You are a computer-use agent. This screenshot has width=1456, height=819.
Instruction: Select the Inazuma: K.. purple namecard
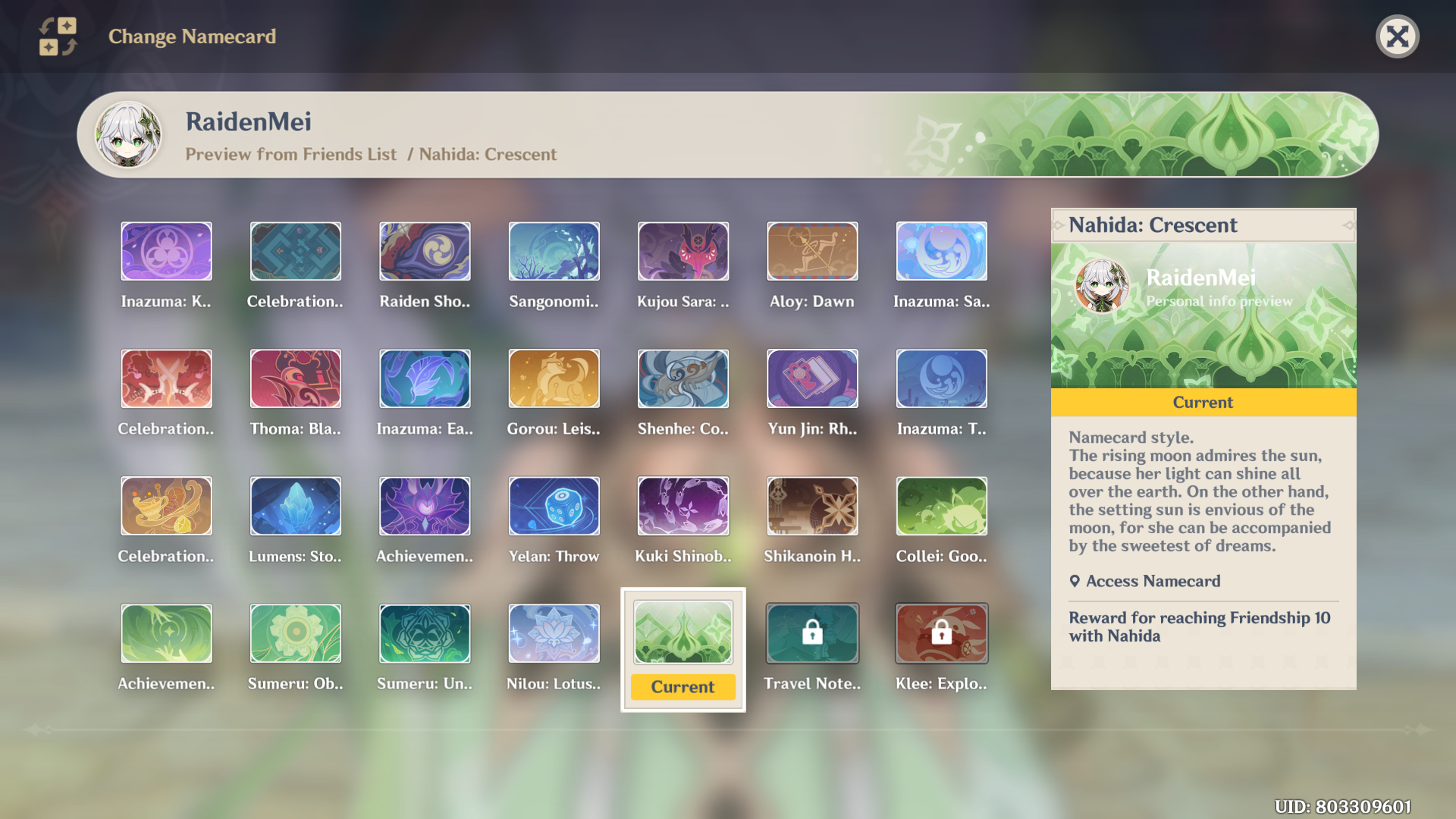pyautogui.click(x=166, y=251)
